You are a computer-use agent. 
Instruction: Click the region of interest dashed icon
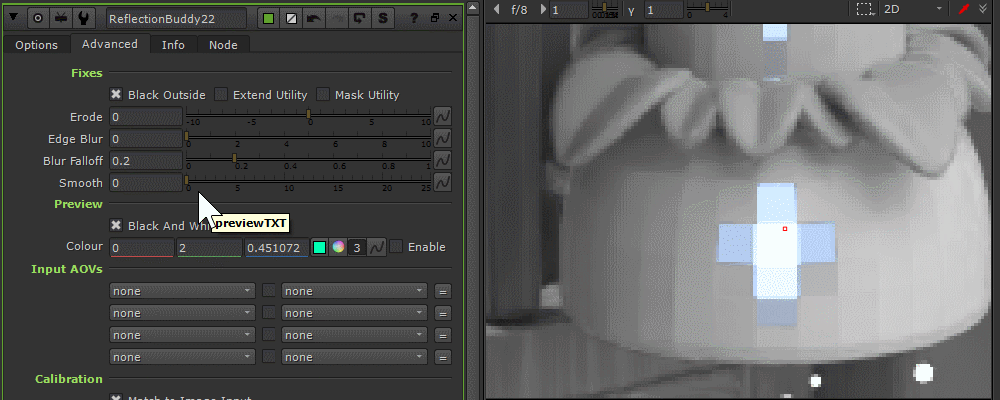click(864, 10)
